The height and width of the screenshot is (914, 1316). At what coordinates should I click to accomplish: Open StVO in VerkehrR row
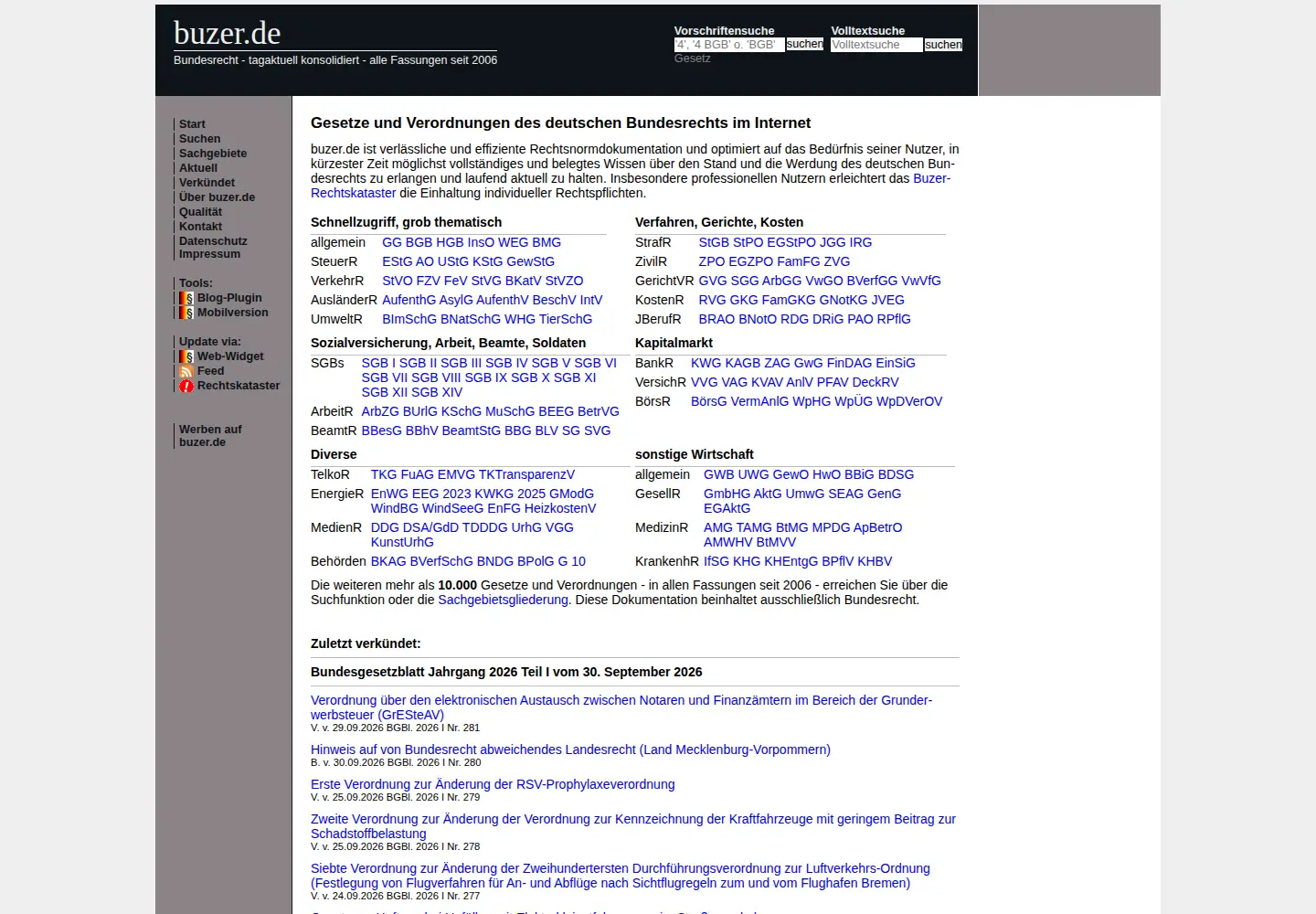pos(398,281)
